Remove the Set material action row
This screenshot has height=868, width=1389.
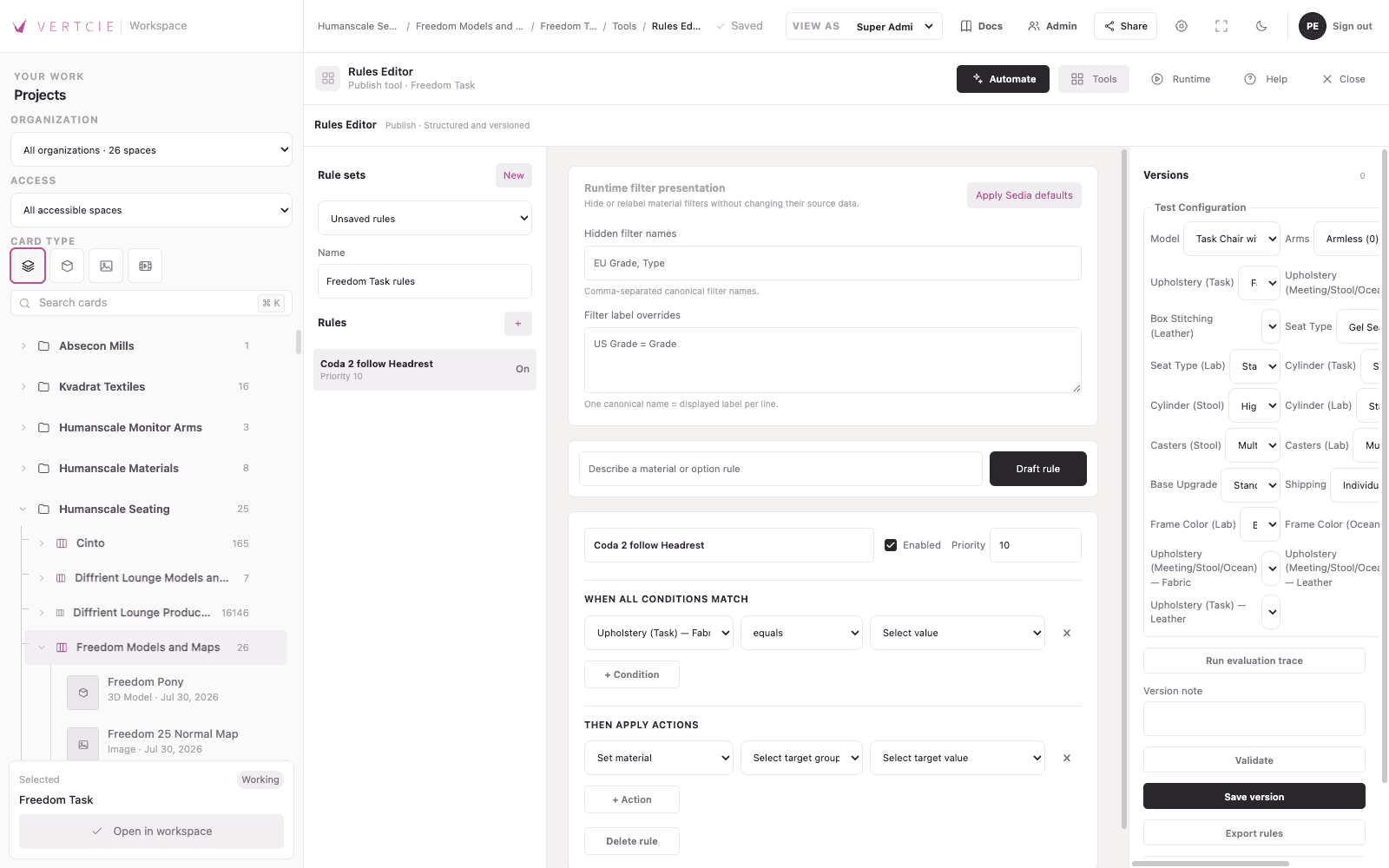pyautogui.click(x=1067, y=758)
